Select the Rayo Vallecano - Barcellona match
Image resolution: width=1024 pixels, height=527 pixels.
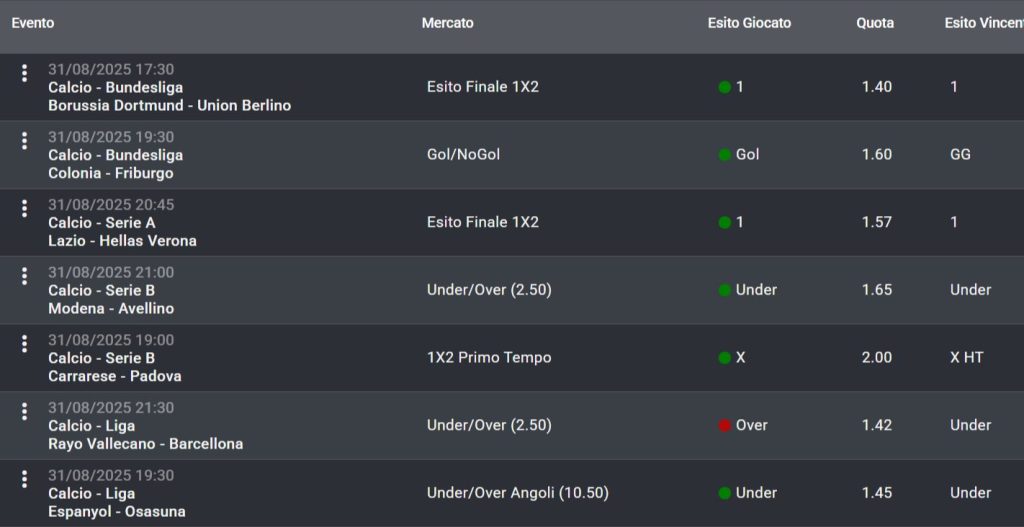coord(145,443)
